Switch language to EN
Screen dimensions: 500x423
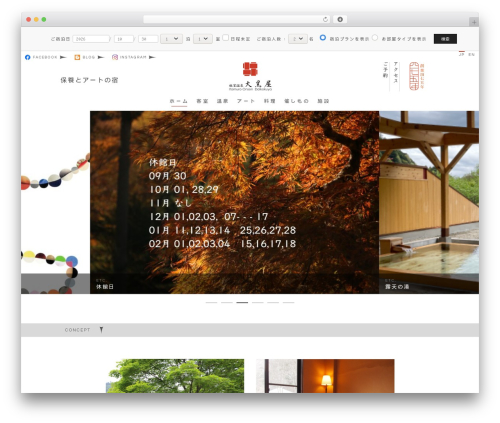coord(471,54)
